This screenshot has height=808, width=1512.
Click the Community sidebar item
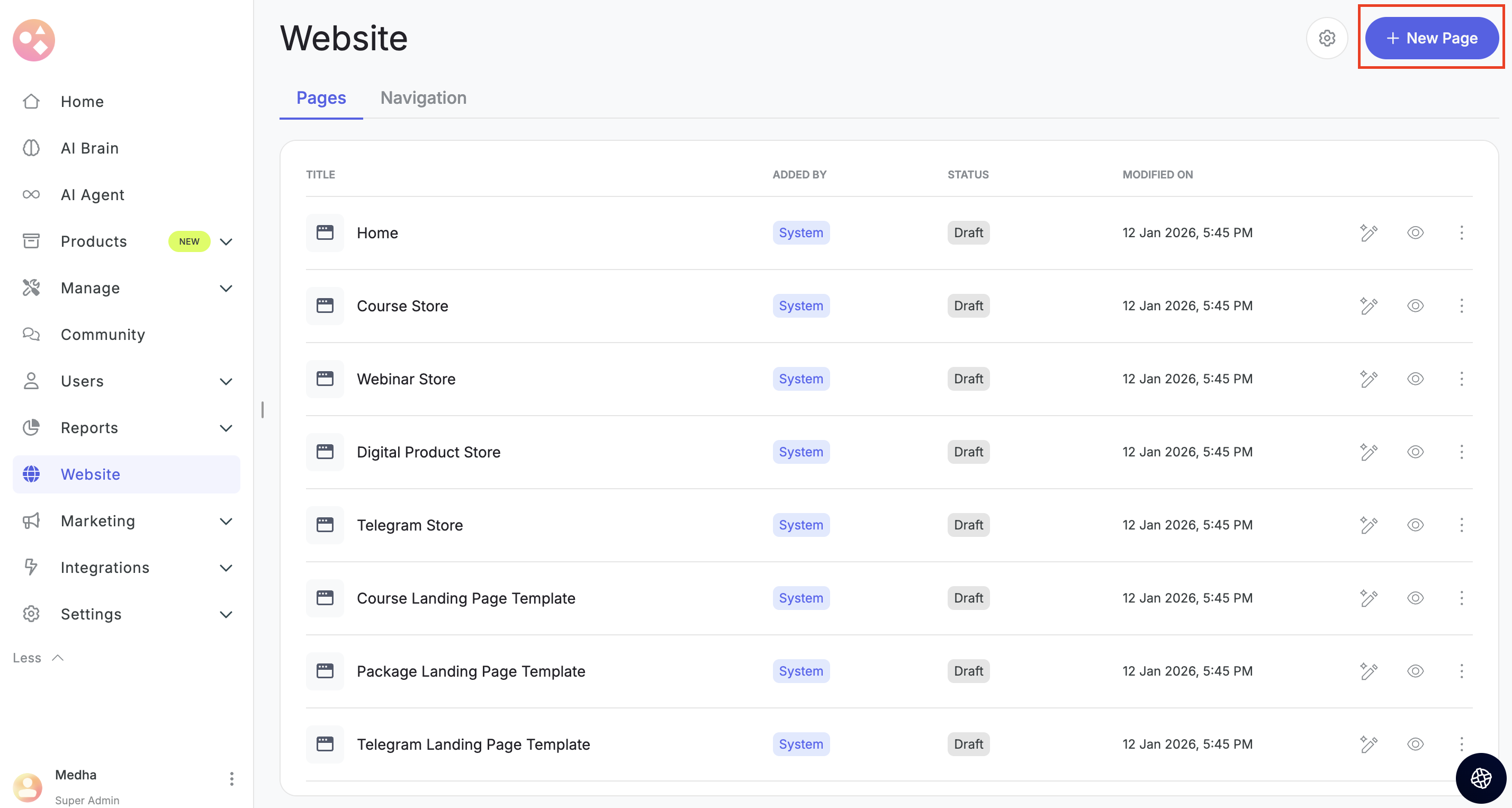(x=103, y=335)
